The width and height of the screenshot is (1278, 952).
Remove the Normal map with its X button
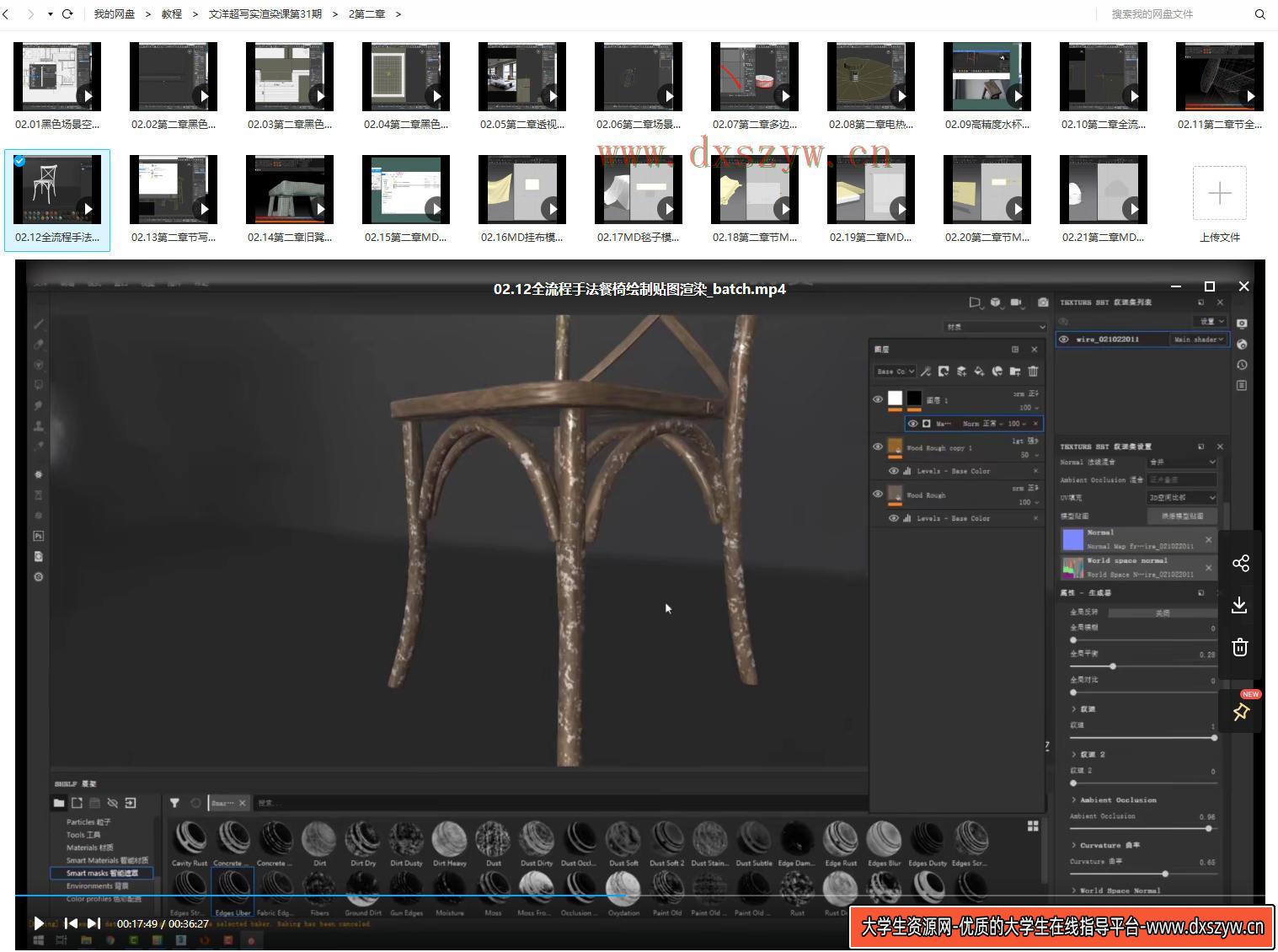pos(1208,540)
